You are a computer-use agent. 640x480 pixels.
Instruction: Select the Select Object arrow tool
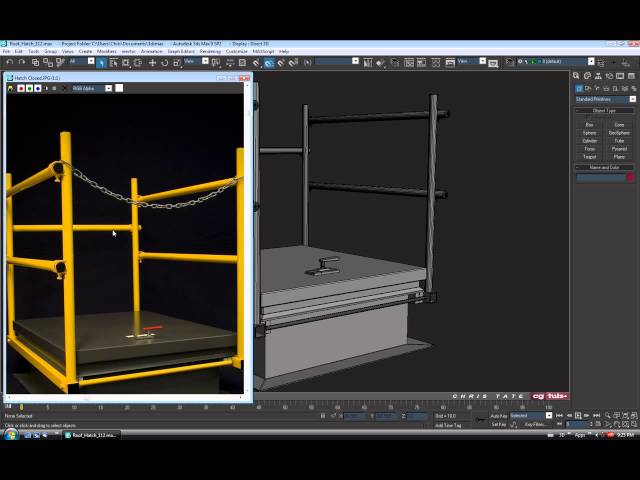[x=102, y=62]
